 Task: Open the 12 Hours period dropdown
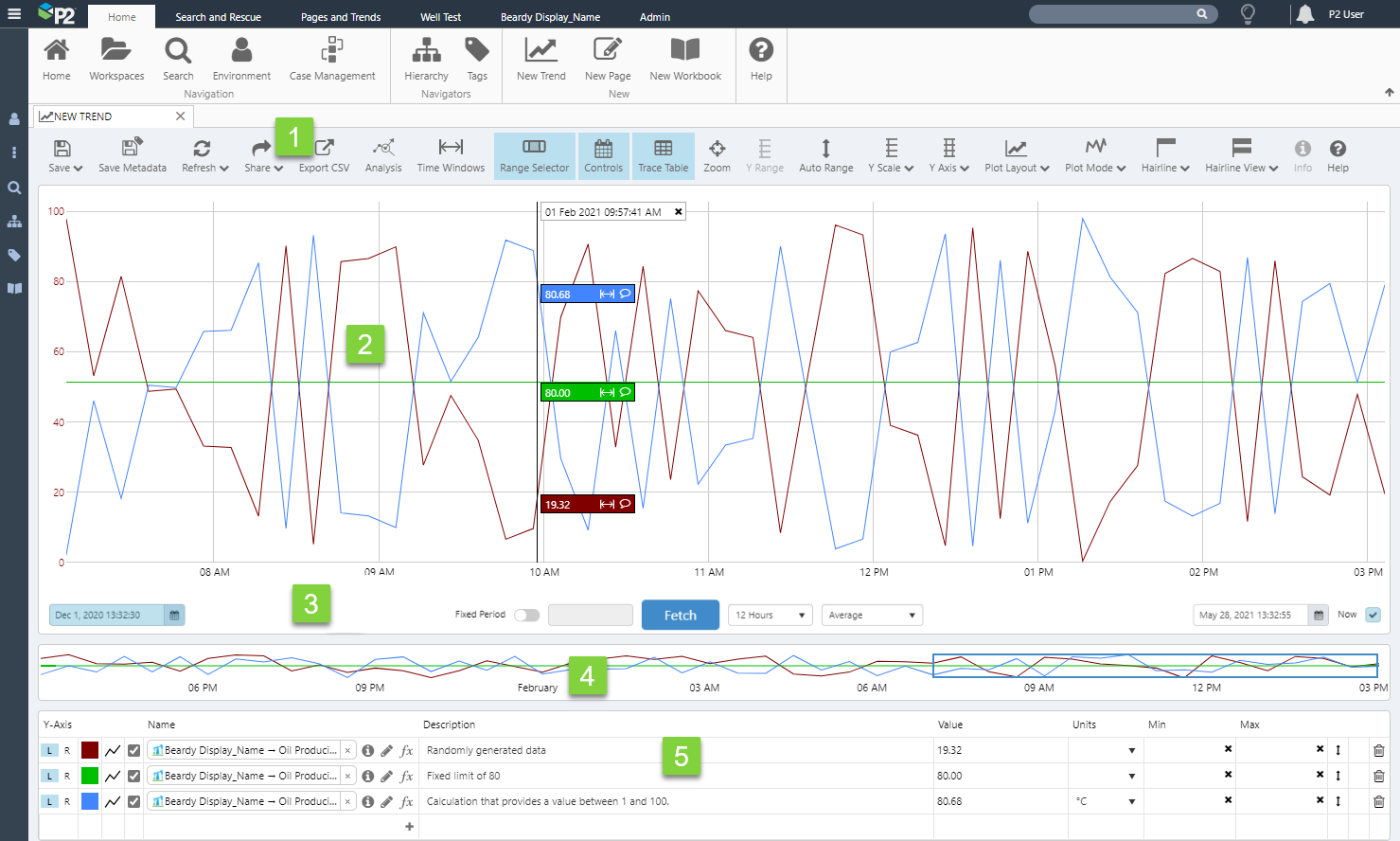tap(770, 616)
